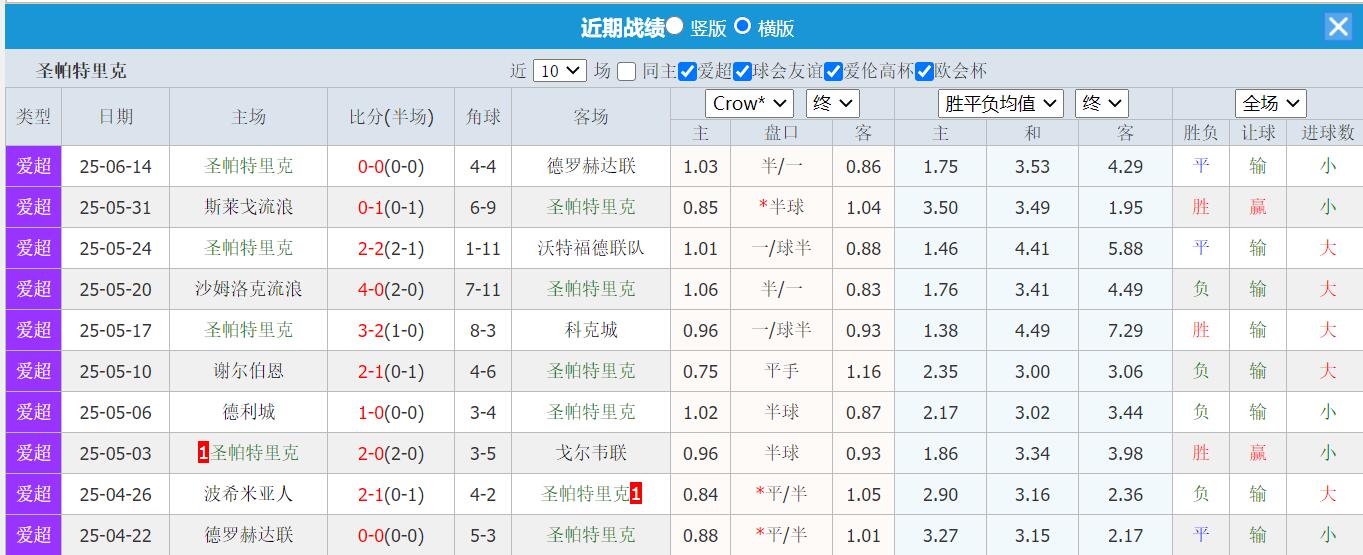This screenshot has height=555, width=1363.
Task: Open the 全场 period dropdown
Action: click(1270, 103)
